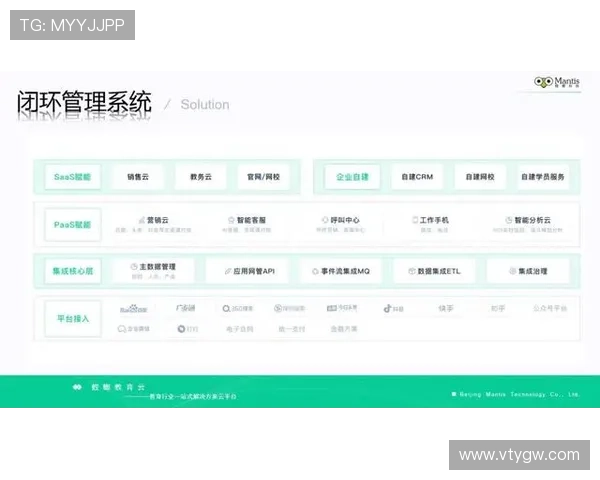
Task: Click the 数智教育云 footer title
Action: click(x=118, y=387)
